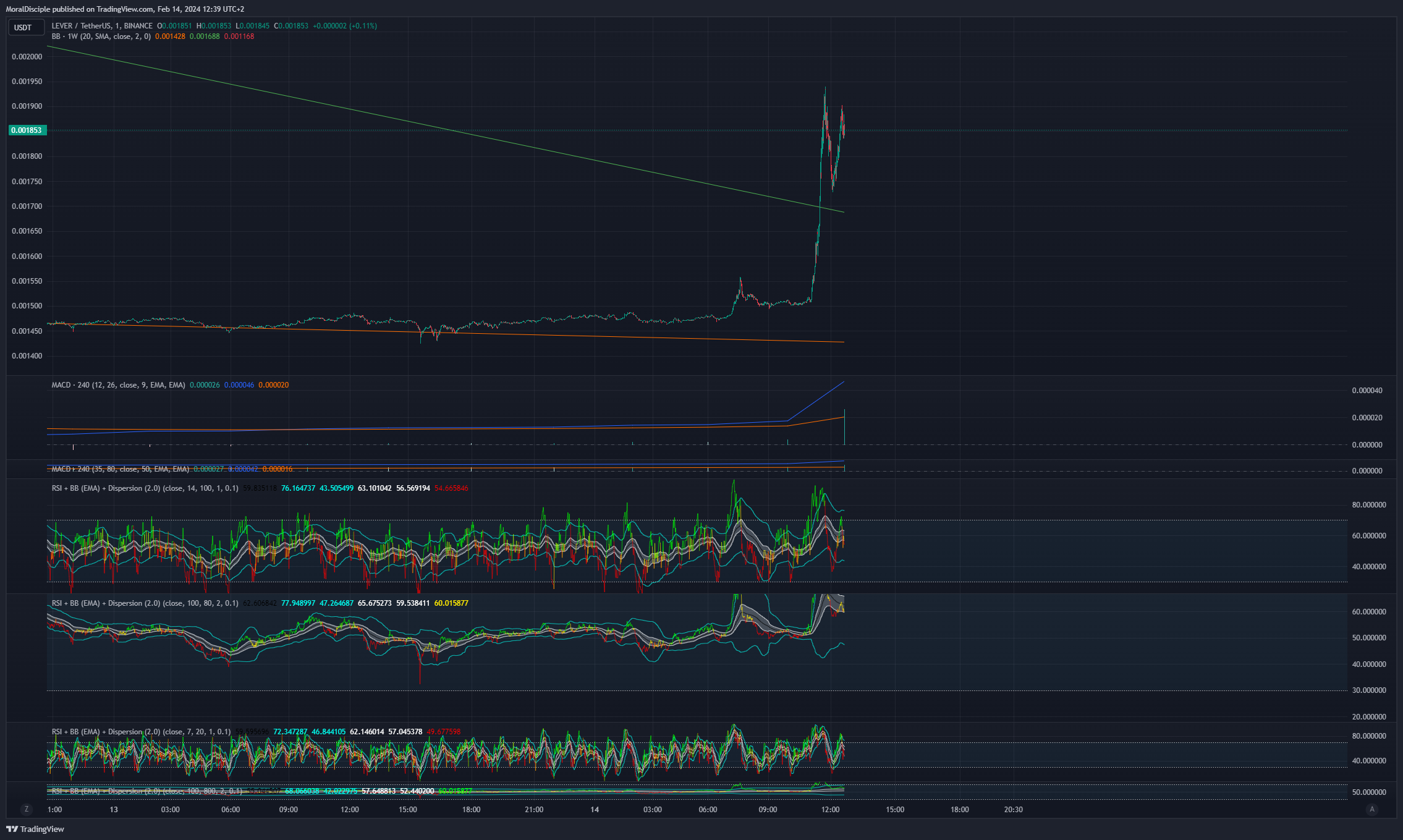This screenshot has height=840, width=1403.
Task: Click the 0.000040 MACD scale label
Action: coord(1367,391)
